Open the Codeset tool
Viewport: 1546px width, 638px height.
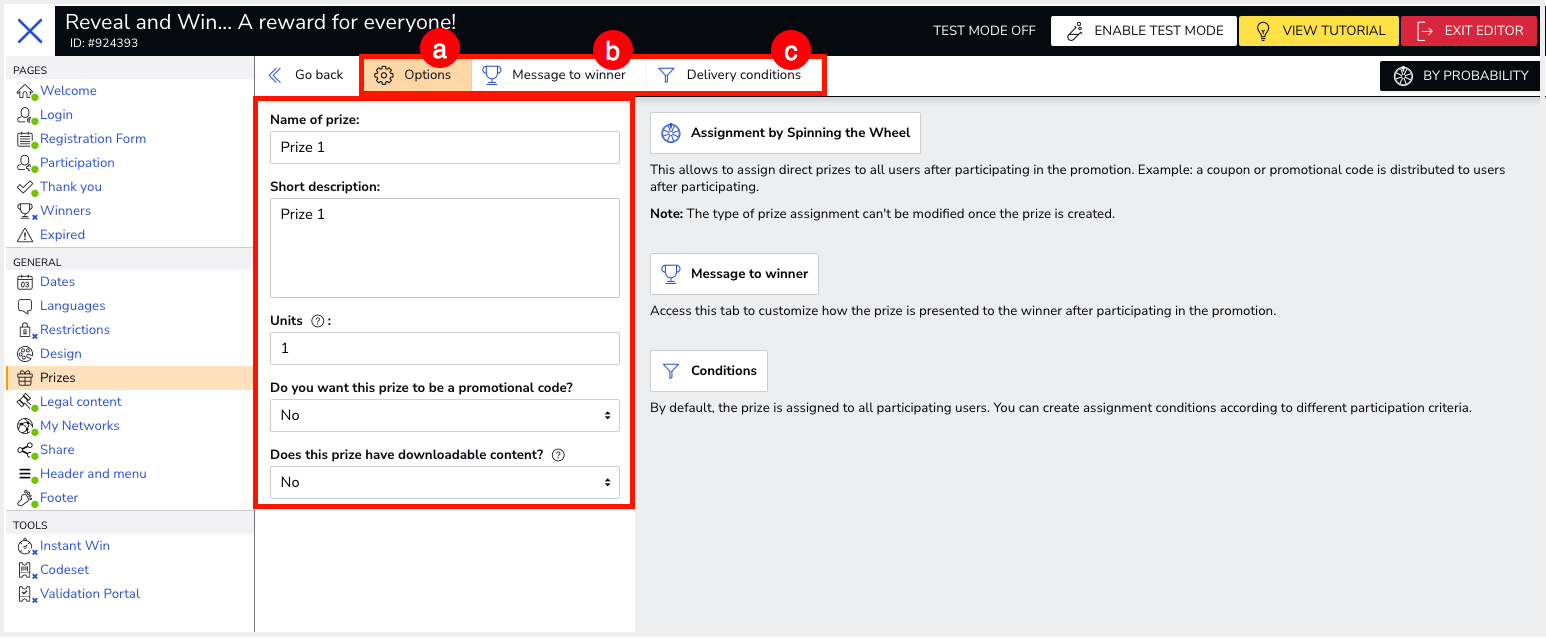point(62,569)
